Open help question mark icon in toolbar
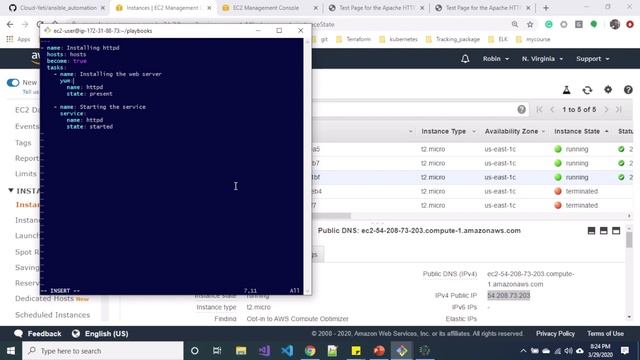Viewport: 640px width, 360px height. tap(628, 89)
